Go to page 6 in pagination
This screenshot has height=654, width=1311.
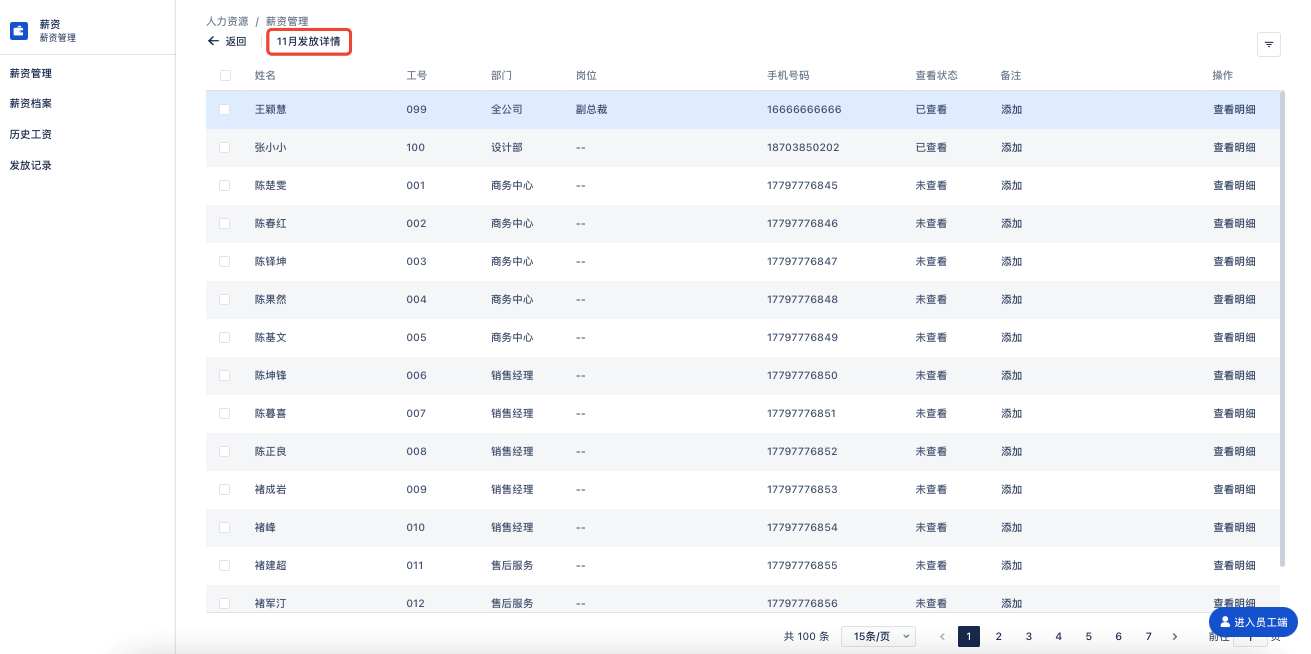tap(1118, 636)
